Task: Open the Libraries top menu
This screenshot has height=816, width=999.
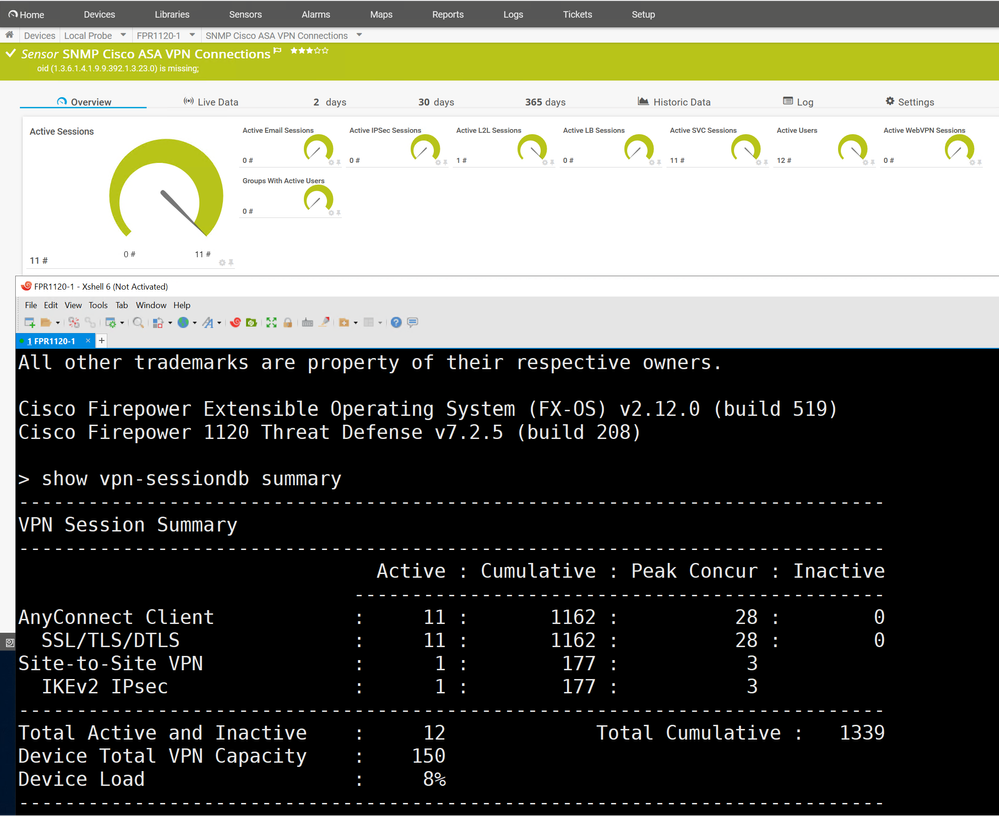Action: [x=172, y=14]
